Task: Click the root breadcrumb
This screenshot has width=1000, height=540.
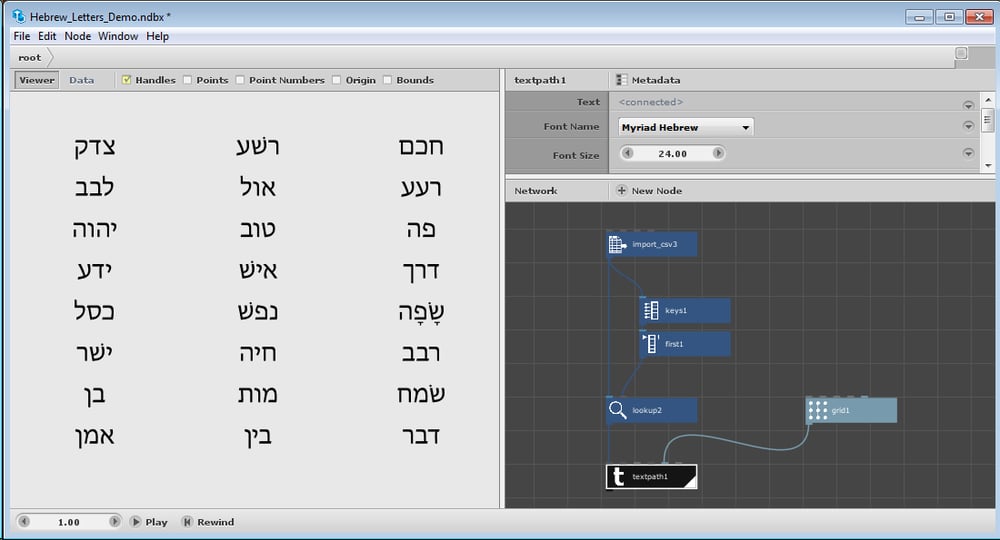Action: pyautogui.click(x=29, y=57)
